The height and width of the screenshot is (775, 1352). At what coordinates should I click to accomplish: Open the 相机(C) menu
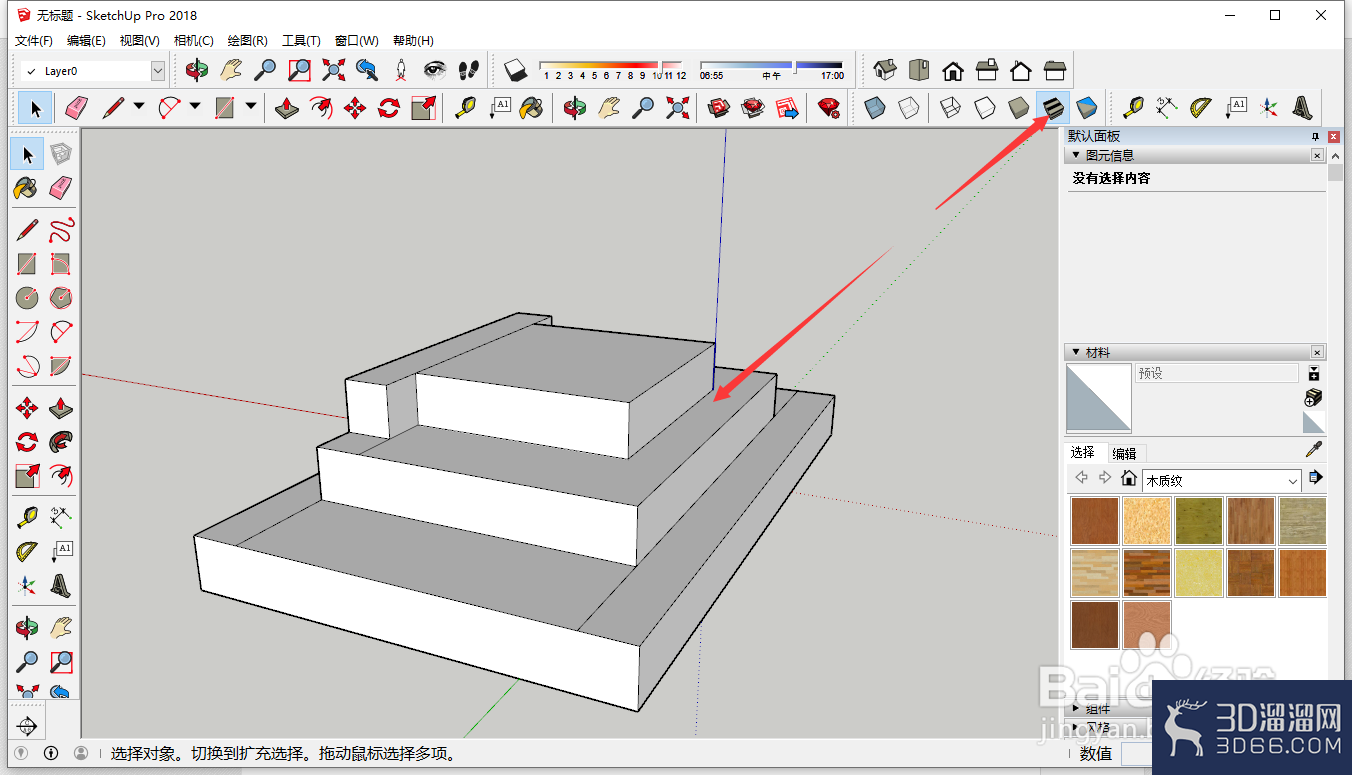[x=193, y=40]
